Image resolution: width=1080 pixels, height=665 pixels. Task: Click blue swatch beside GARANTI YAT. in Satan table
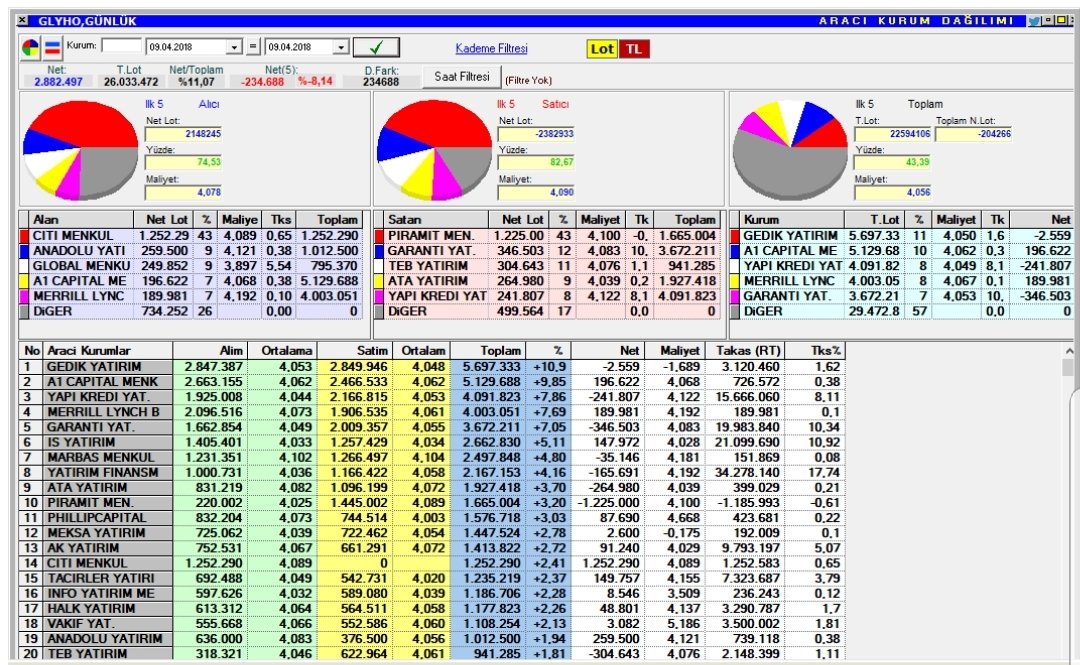coord(380,251)
